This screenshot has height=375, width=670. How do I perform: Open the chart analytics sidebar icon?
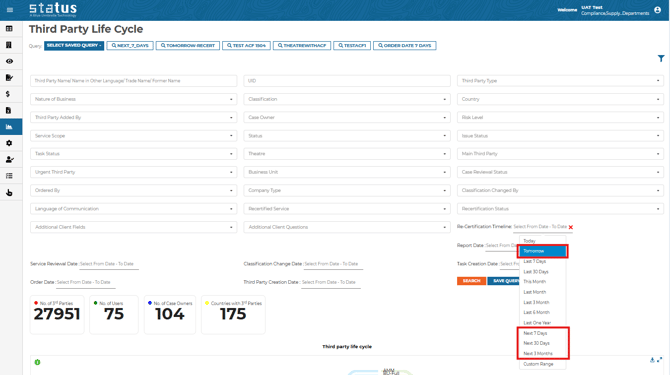point(9,127)
